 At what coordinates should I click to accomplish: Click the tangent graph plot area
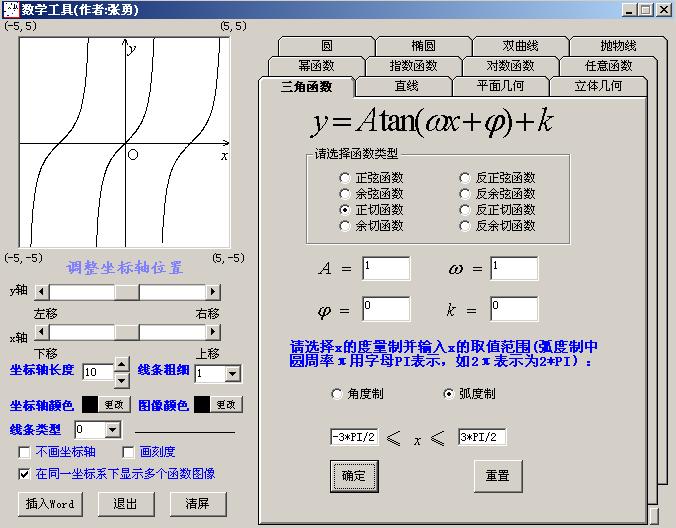tap(125, 143)
